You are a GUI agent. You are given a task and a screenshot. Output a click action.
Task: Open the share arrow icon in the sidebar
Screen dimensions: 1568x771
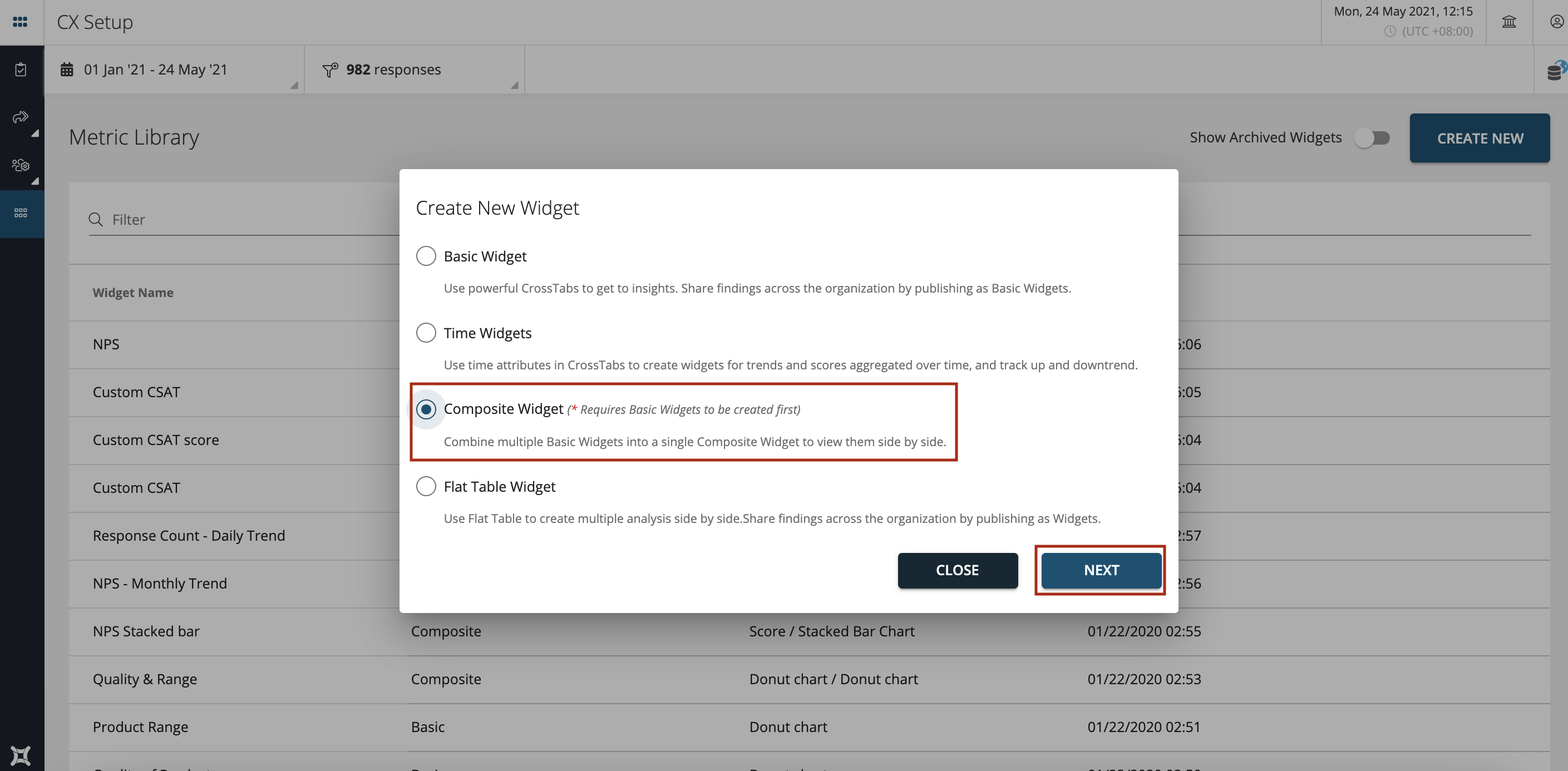(21, 117)
